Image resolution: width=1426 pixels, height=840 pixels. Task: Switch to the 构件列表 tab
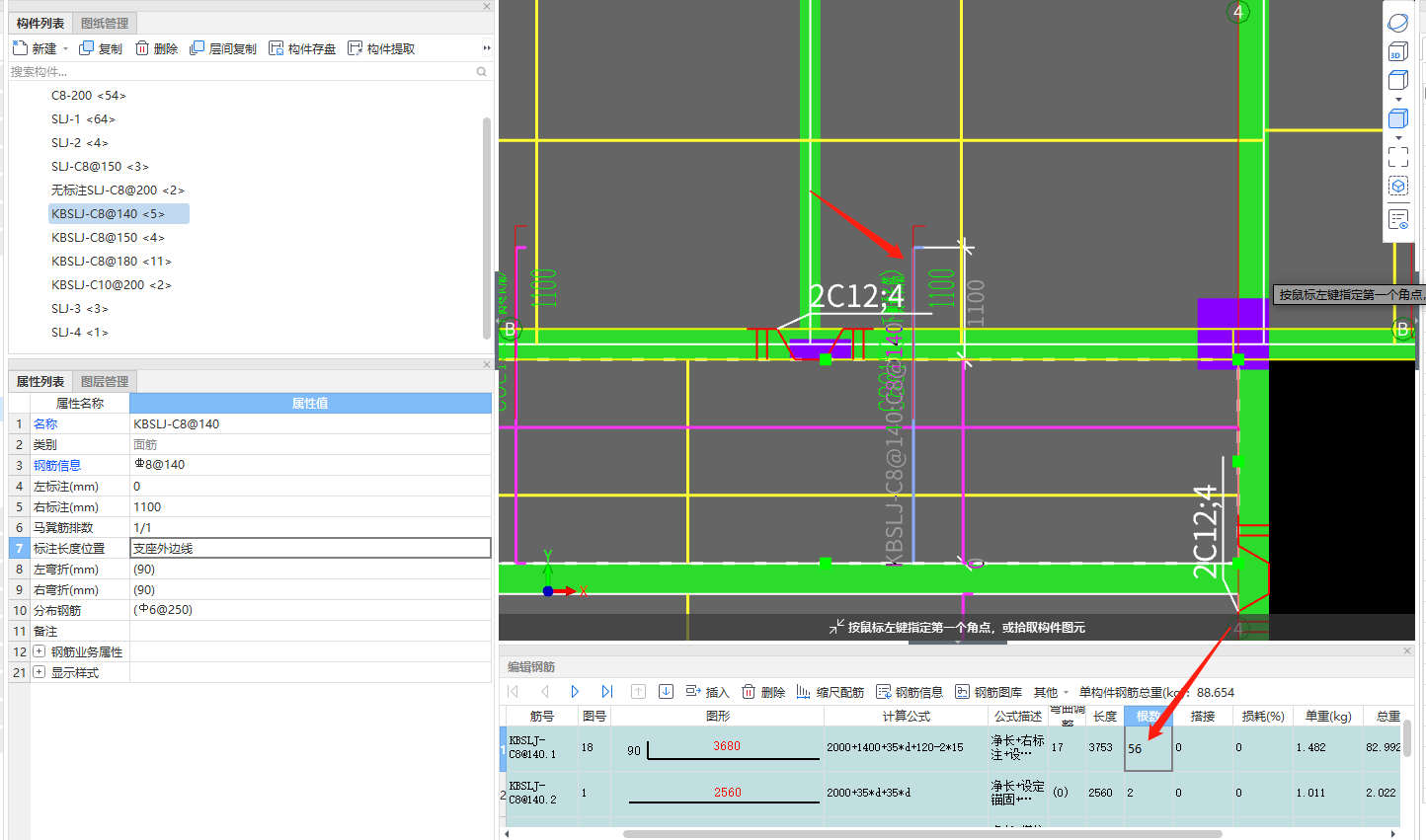[x=40, y=23]
